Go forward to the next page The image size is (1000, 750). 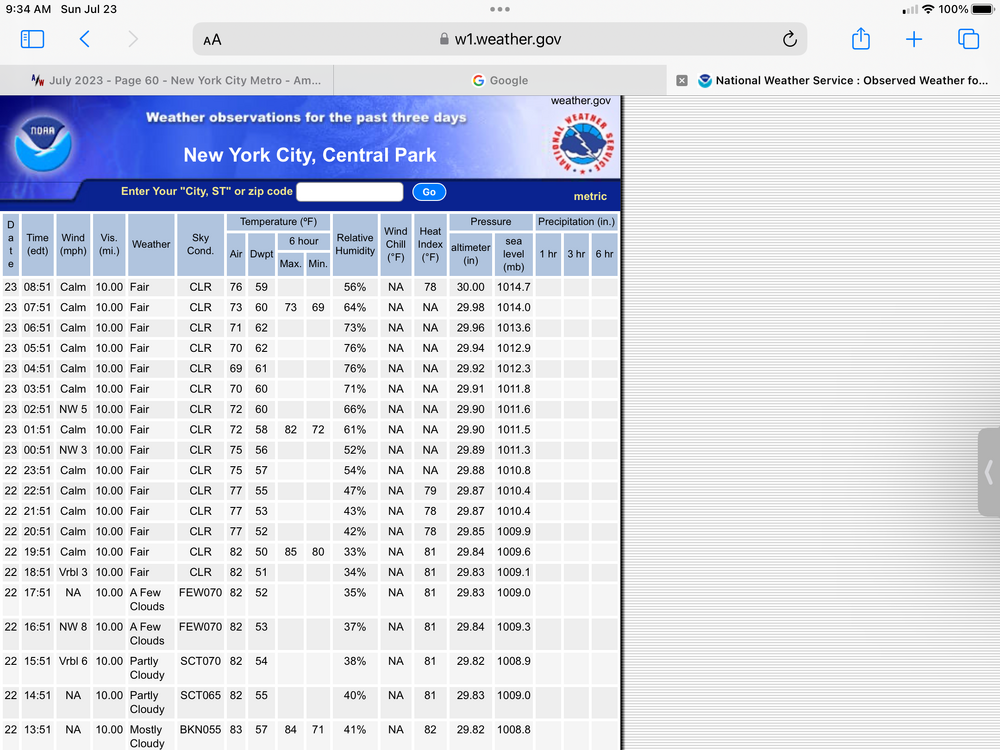[133, 40]
